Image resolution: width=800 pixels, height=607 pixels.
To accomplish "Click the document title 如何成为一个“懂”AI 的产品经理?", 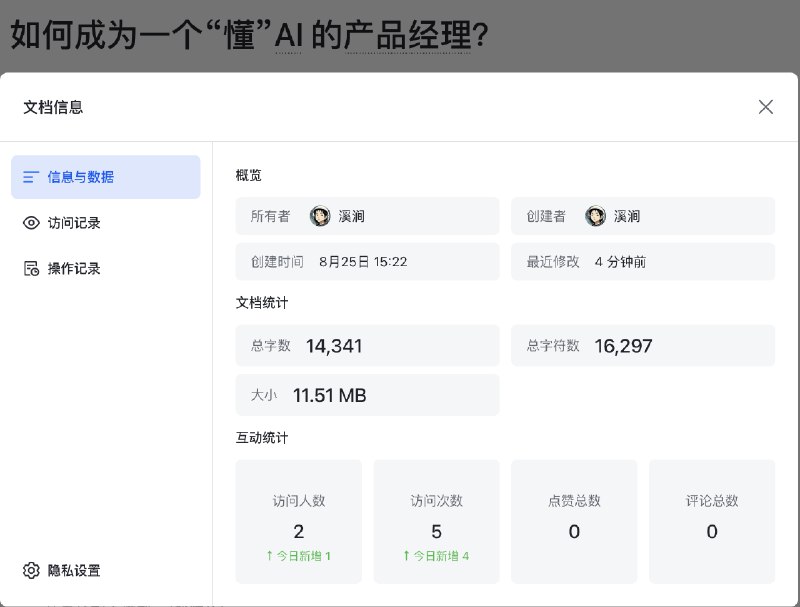I will click(x=249, y=35).
